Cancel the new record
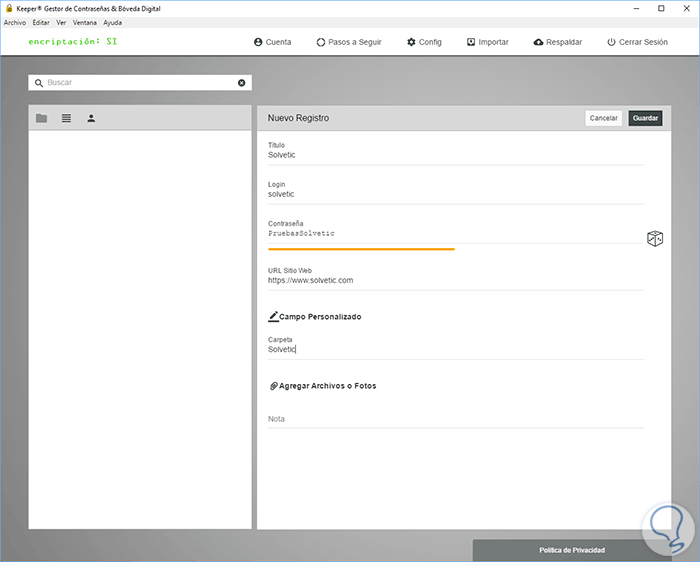Image resolution: width=700 pixels, height=562 pixels. [x=604, y=118]
